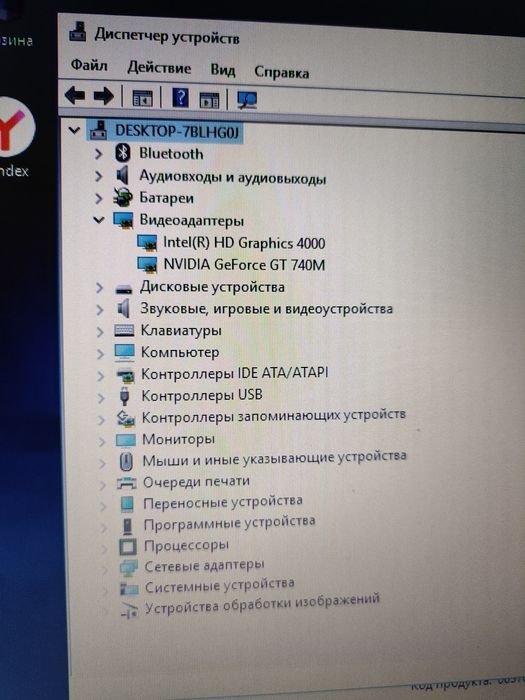This screenshot has height=700, width=525.
Task: Open the Действие menu
Action: click(x=159, y=67)
